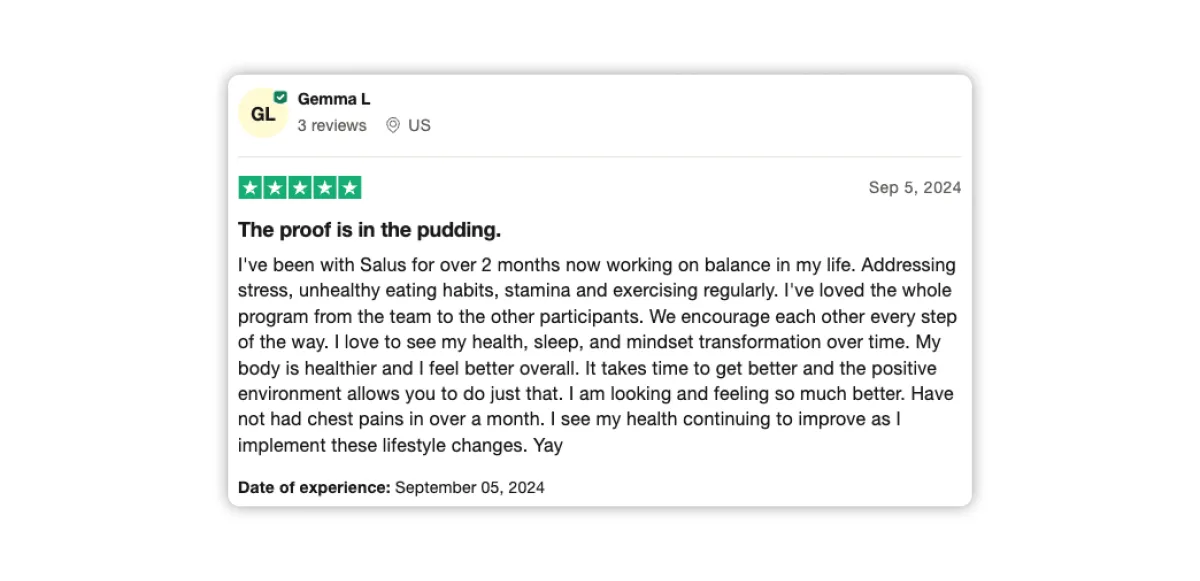Click the '3 reviews' count text
Viewport: 1200px width, 581px height.
pyautogui.click(x=332, y=125)
